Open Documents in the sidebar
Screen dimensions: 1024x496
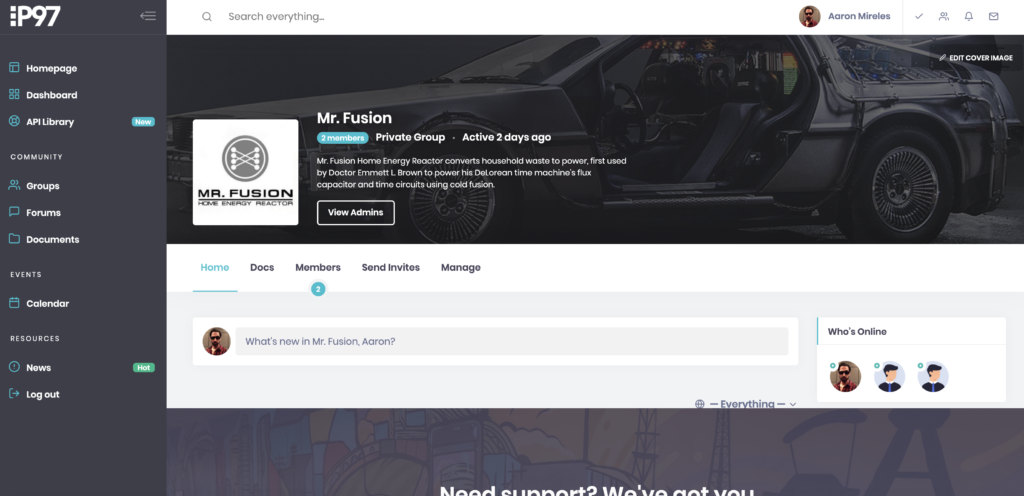click(52, 240)
